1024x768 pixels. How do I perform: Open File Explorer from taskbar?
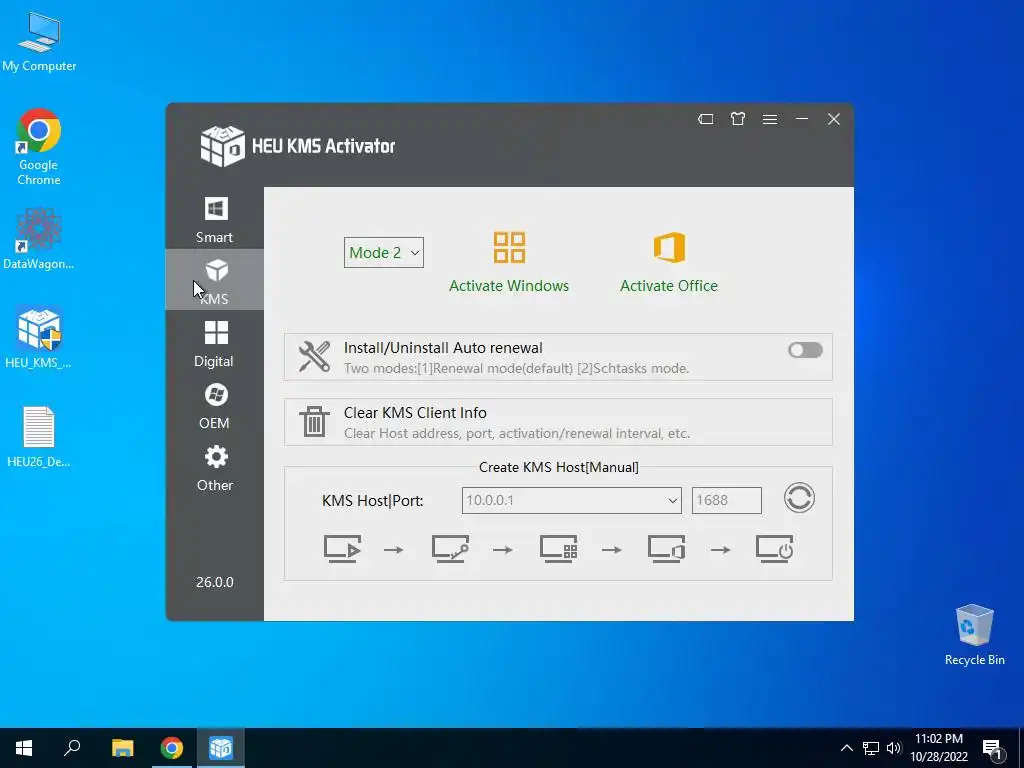click(122, 748)
